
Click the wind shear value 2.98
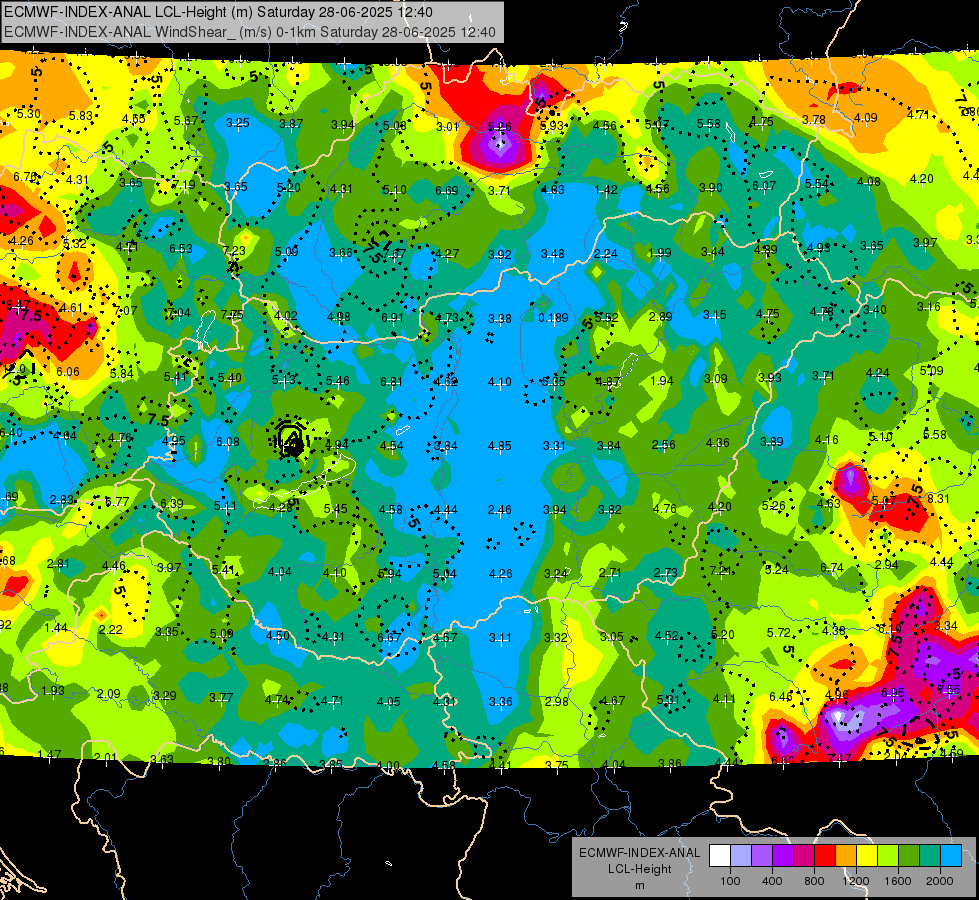(556, 702)
